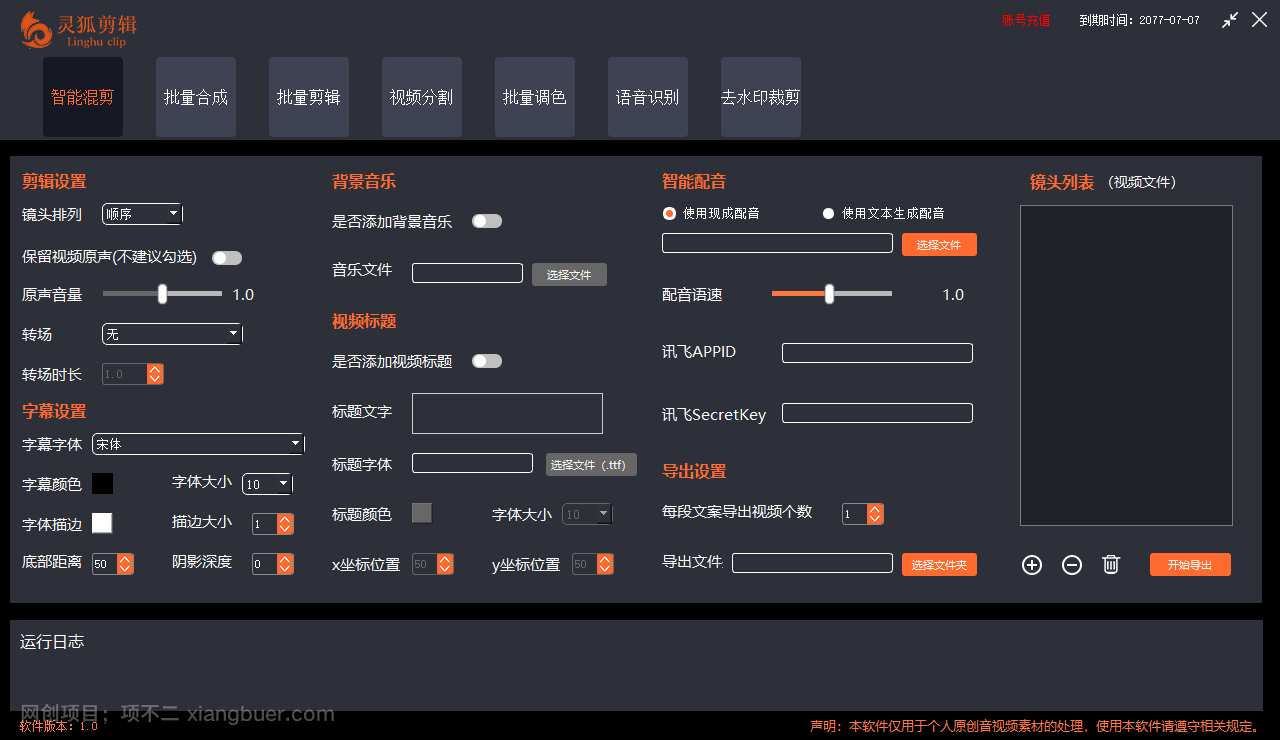Click 选择文件夹 for export location

pyautogui.click(x=939, y=565)
